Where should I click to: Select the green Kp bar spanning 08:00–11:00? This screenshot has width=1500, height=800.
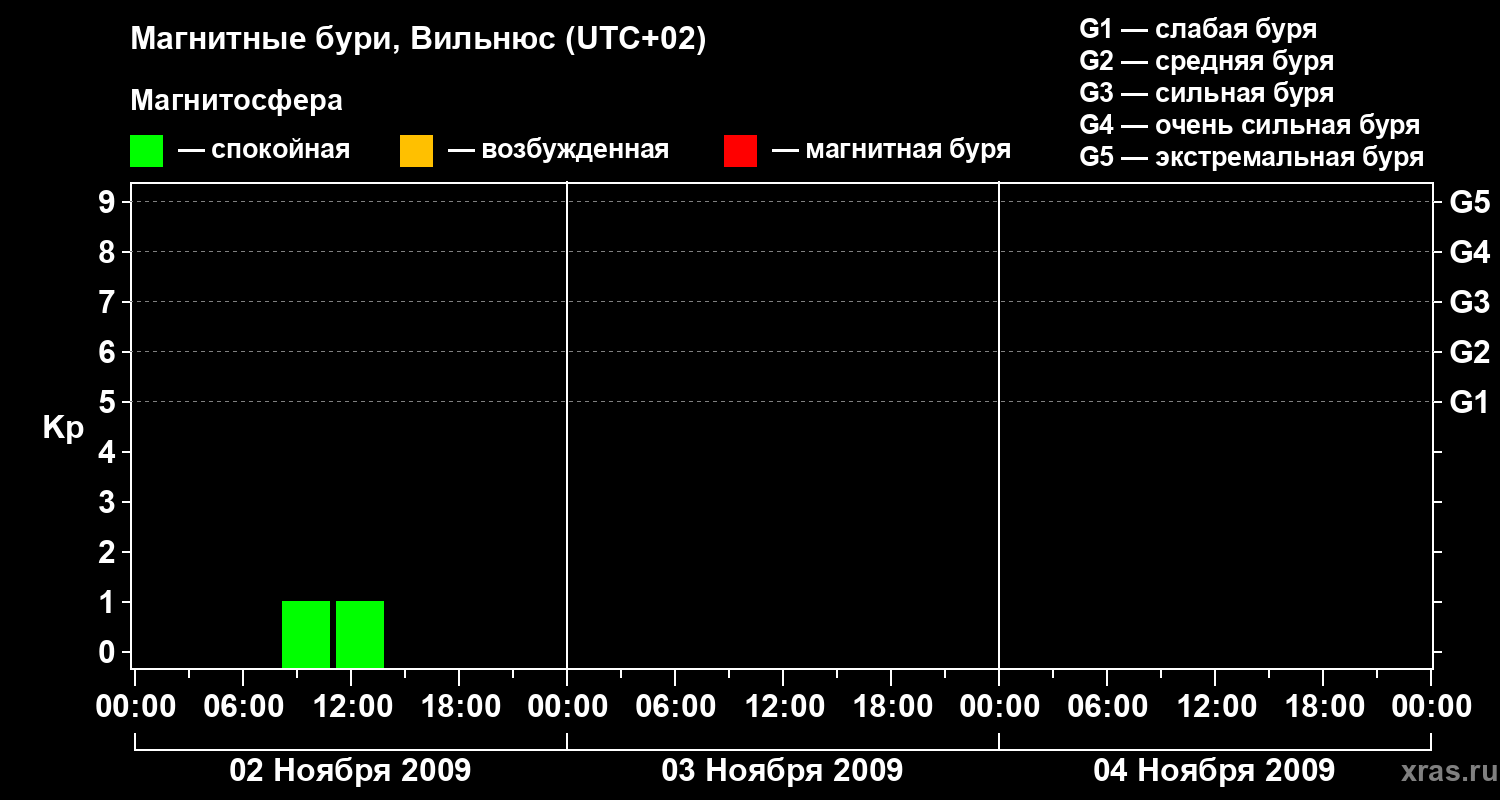[x=306, y=634]
